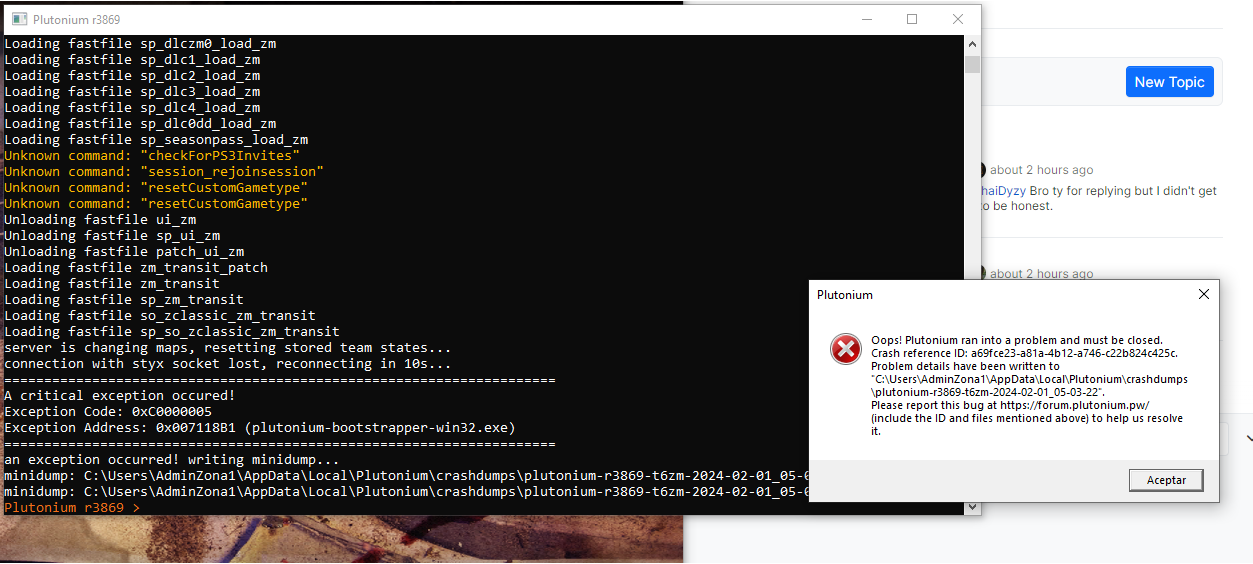Image resolution: width=1253 pixels, height=564 pixels.
Task: Minimize the Plutonium r3869 console window
Action: (866, 19)
